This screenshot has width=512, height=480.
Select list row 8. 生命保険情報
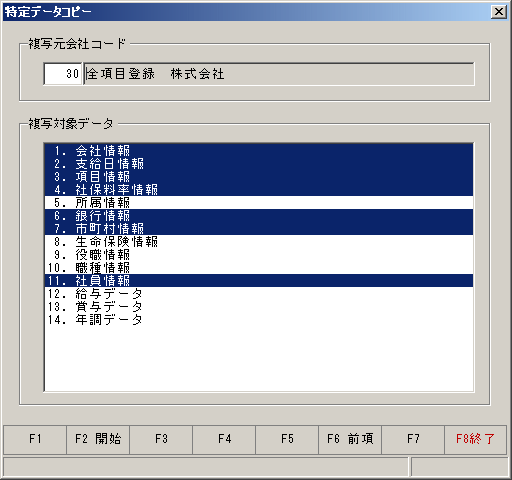[259, 241]
